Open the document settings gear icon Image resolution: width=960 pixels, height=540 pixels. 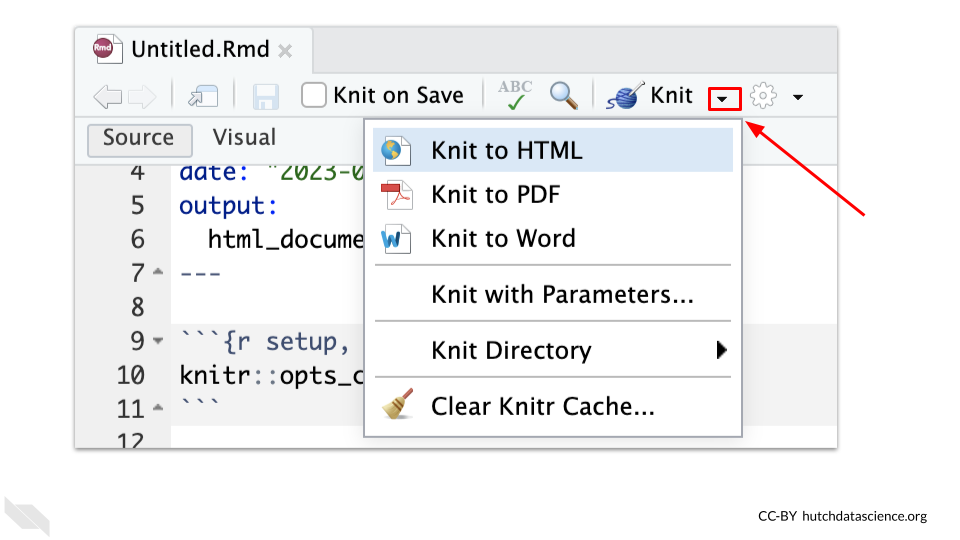(763, 96)
